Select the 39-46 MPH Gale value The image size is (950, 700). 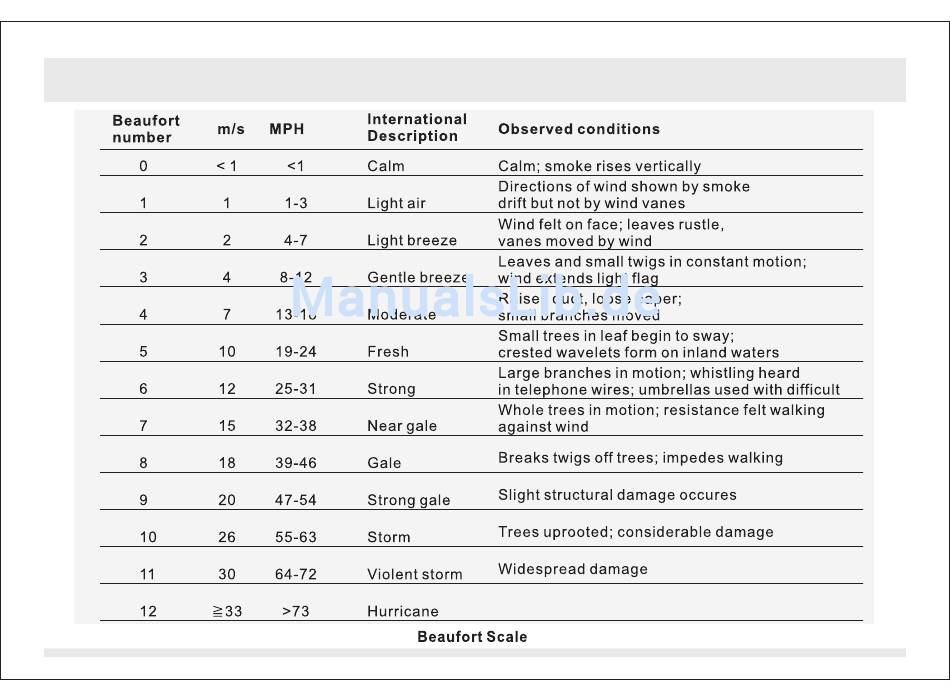point(296,463)
